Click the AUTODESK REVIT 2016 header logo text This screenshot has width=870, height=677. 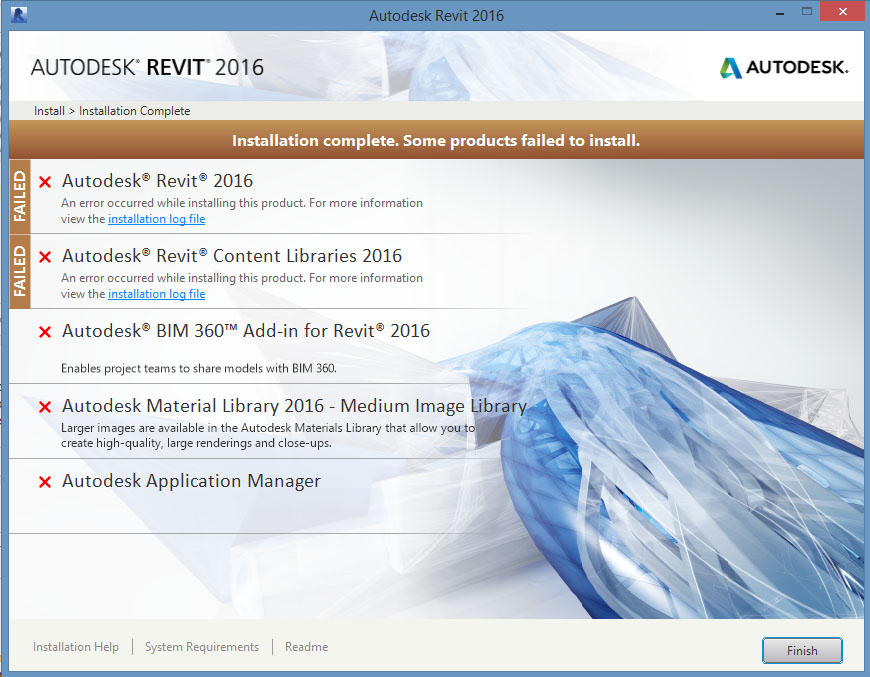(147, 67)
